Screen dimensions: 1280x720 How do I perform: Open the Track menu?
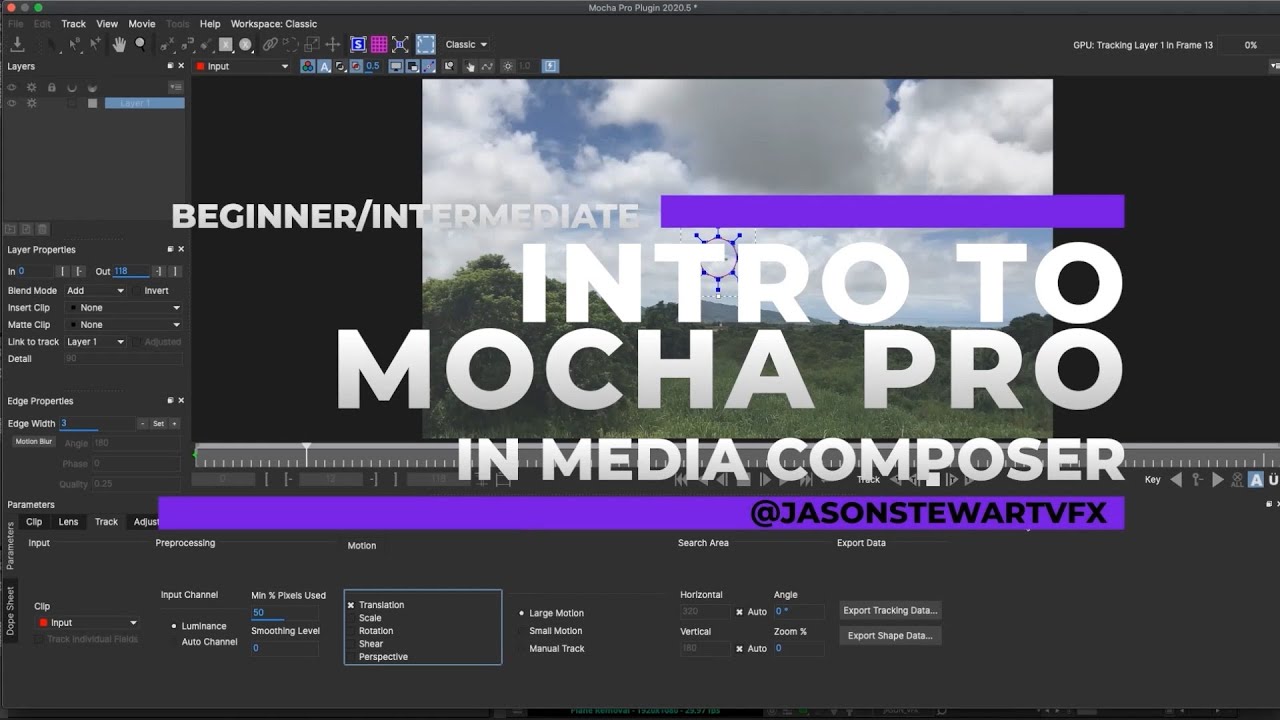[x=74, y=24]
